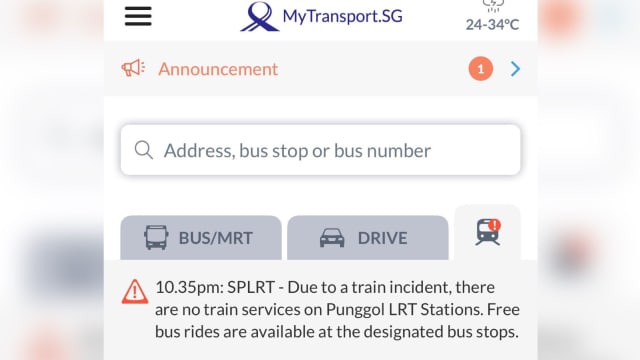Open the hamburger menu
Screen dimensions: 640x360
[138, 16]
